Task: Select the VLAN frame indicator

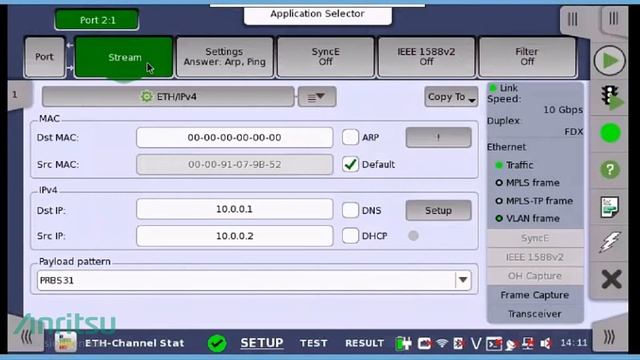Action: pos(499,218)
